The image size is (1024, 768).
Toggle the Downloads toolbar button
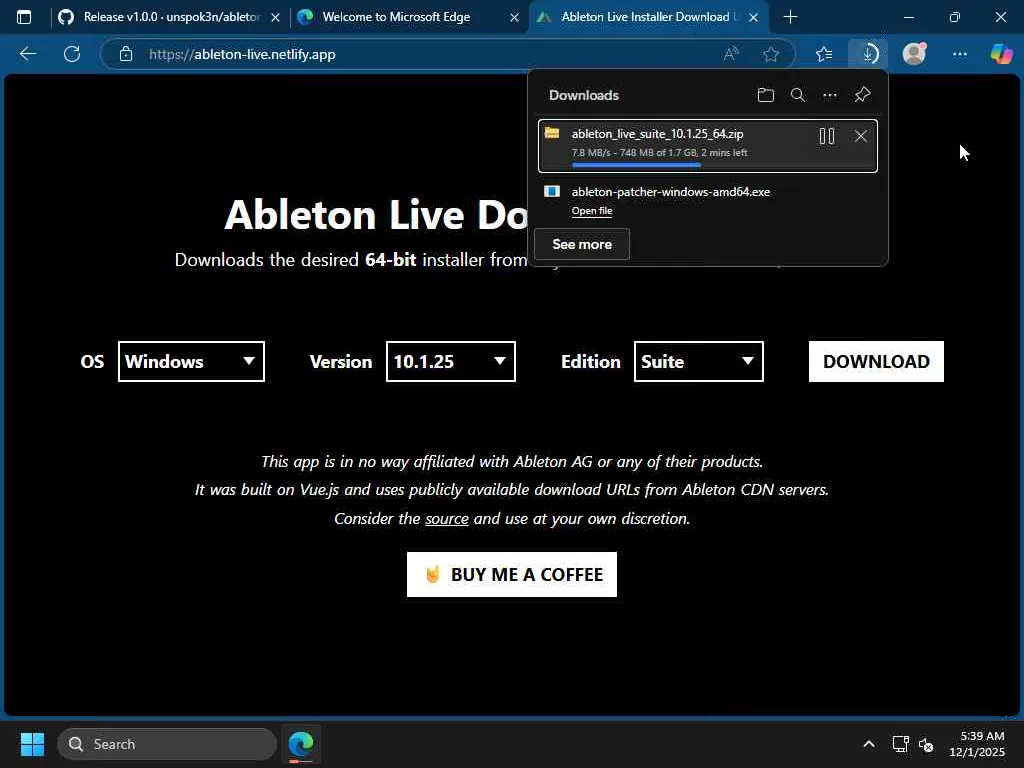[869, 54]
